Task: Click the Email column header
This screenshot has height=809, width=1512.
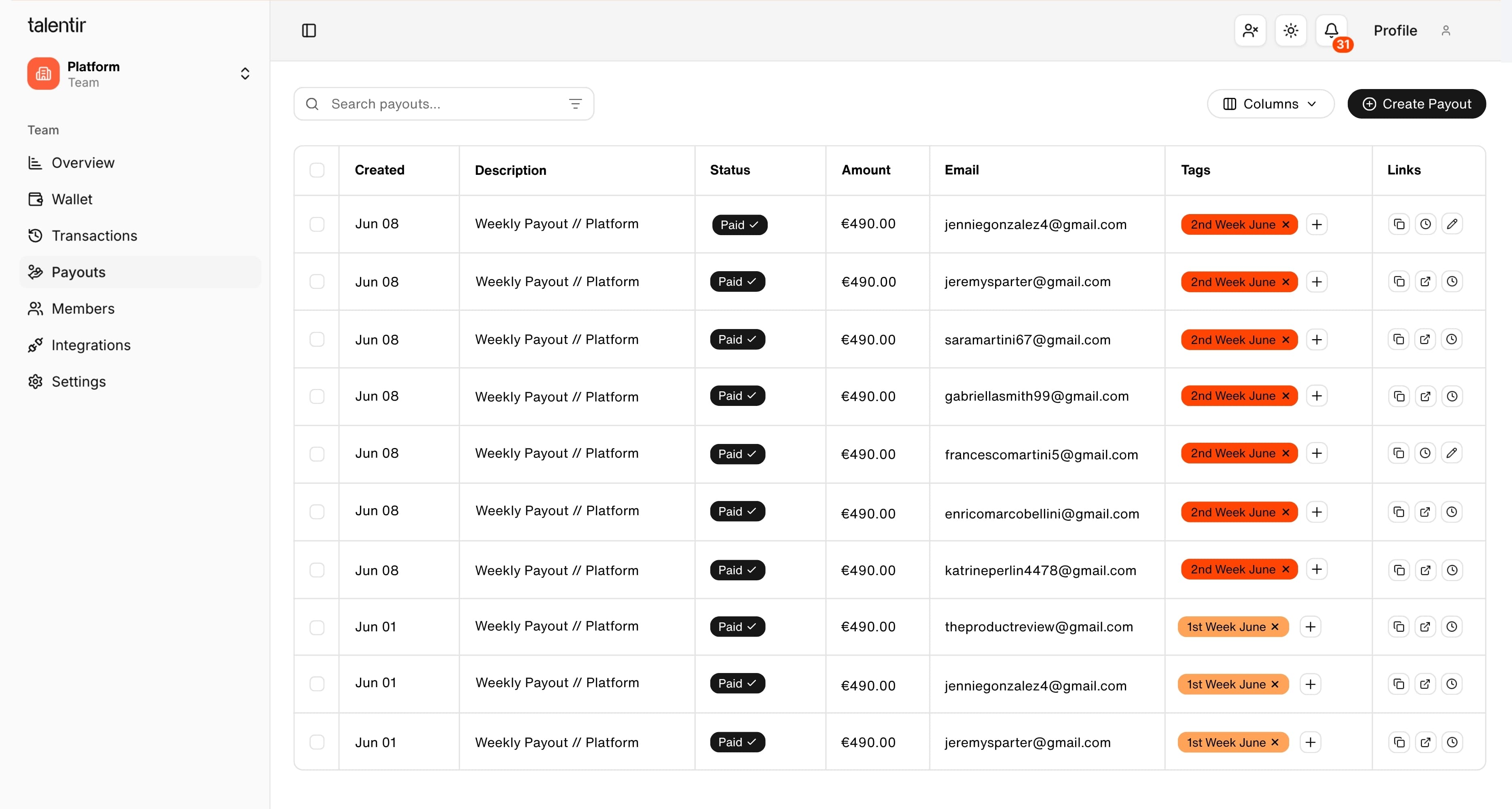Action: (961, 170)
